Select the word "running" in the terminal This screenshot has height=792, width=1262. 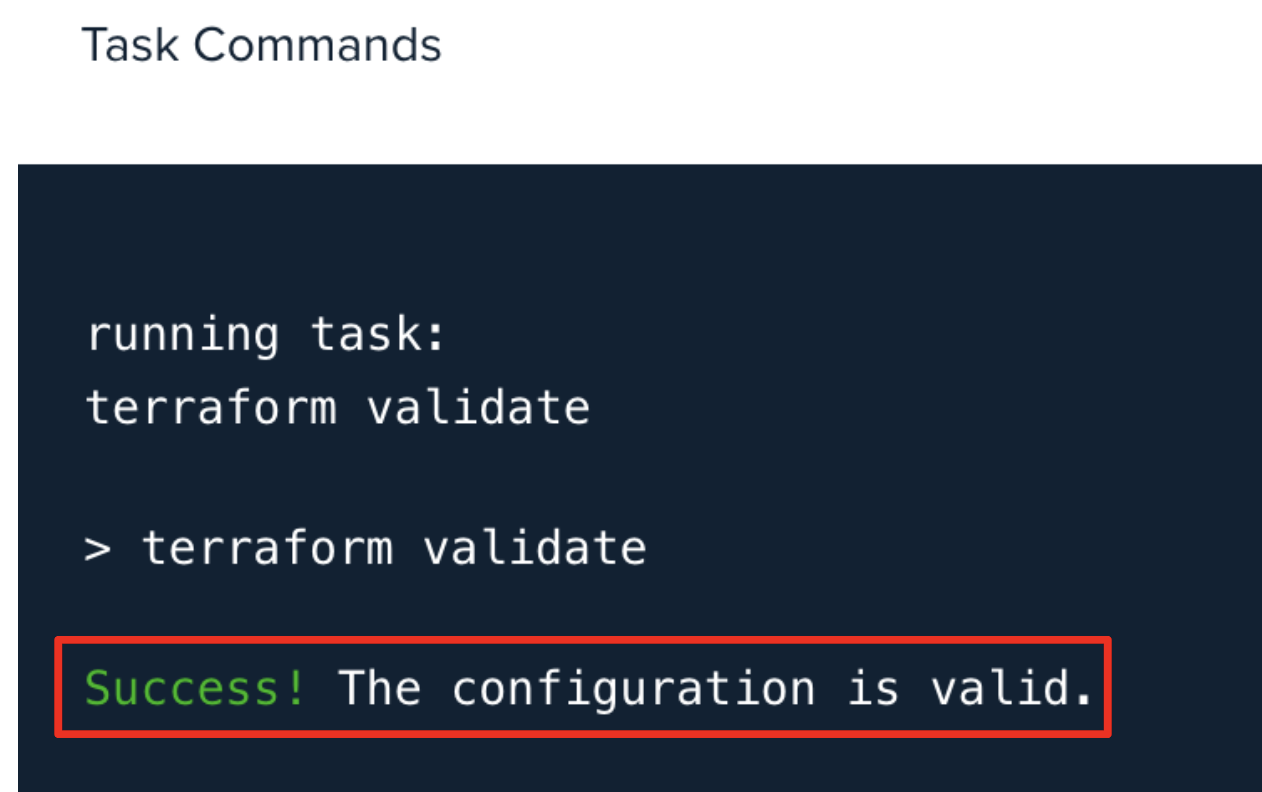coord(182,335)
